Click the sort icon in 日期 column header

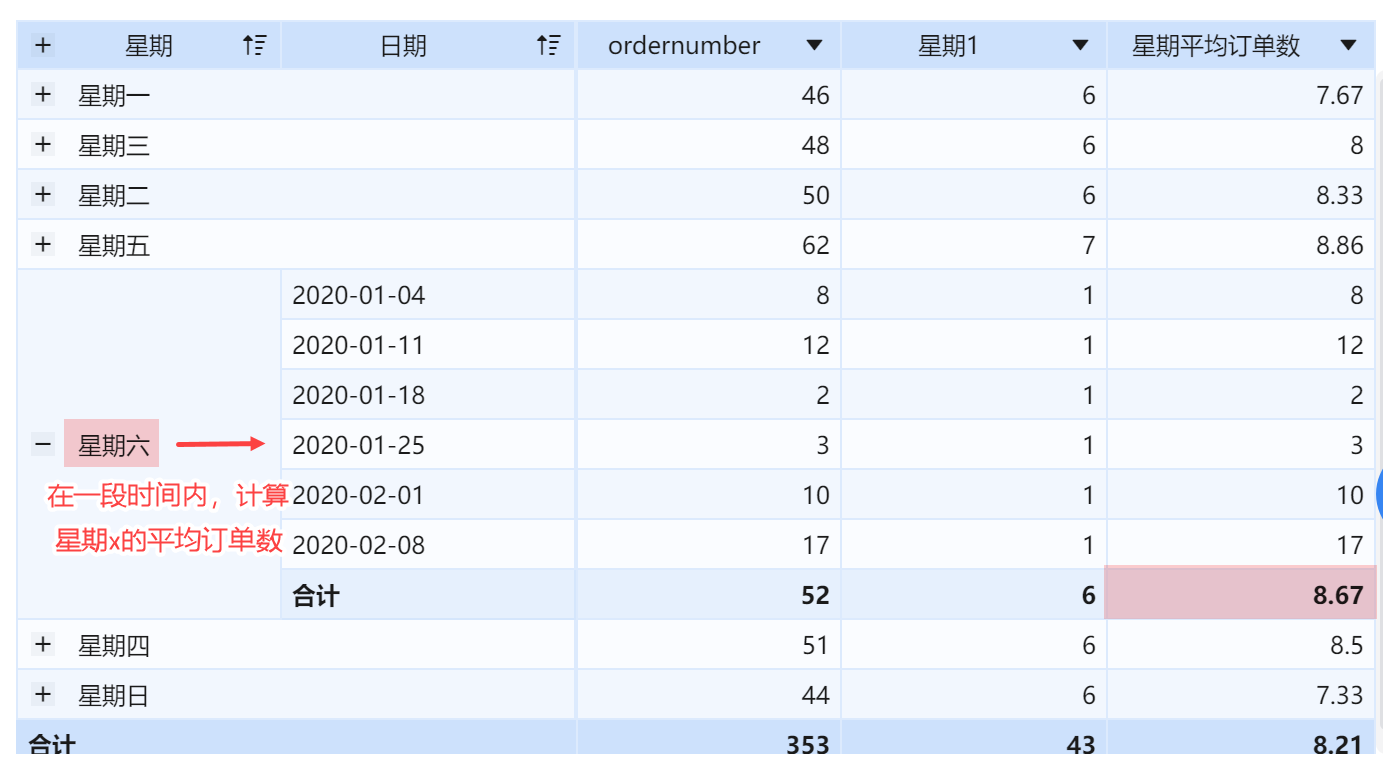(x=548, y=45)
